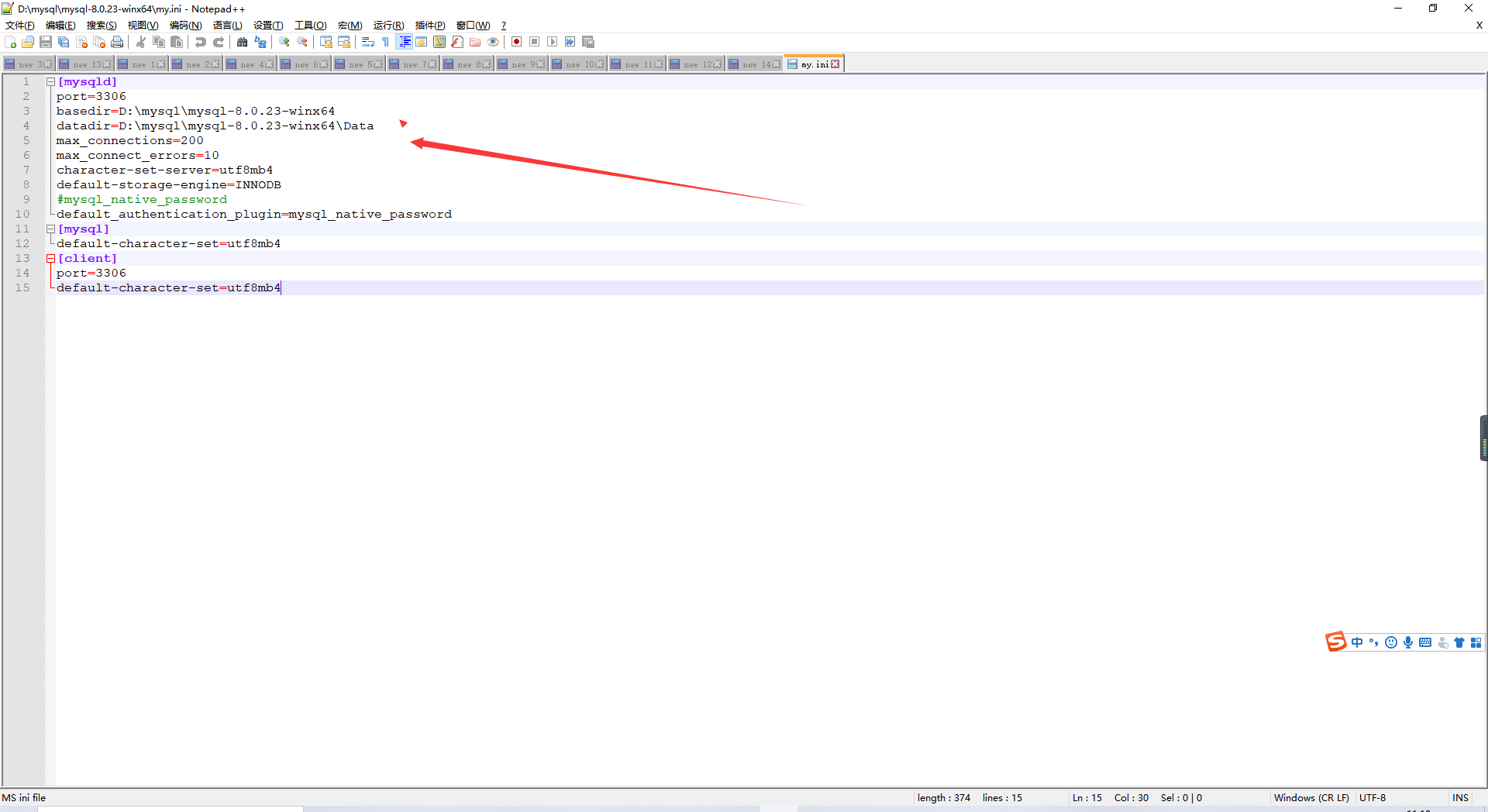
Task: Open the Sogou skin selector (shirt icon)
Action: (1460, 642)
